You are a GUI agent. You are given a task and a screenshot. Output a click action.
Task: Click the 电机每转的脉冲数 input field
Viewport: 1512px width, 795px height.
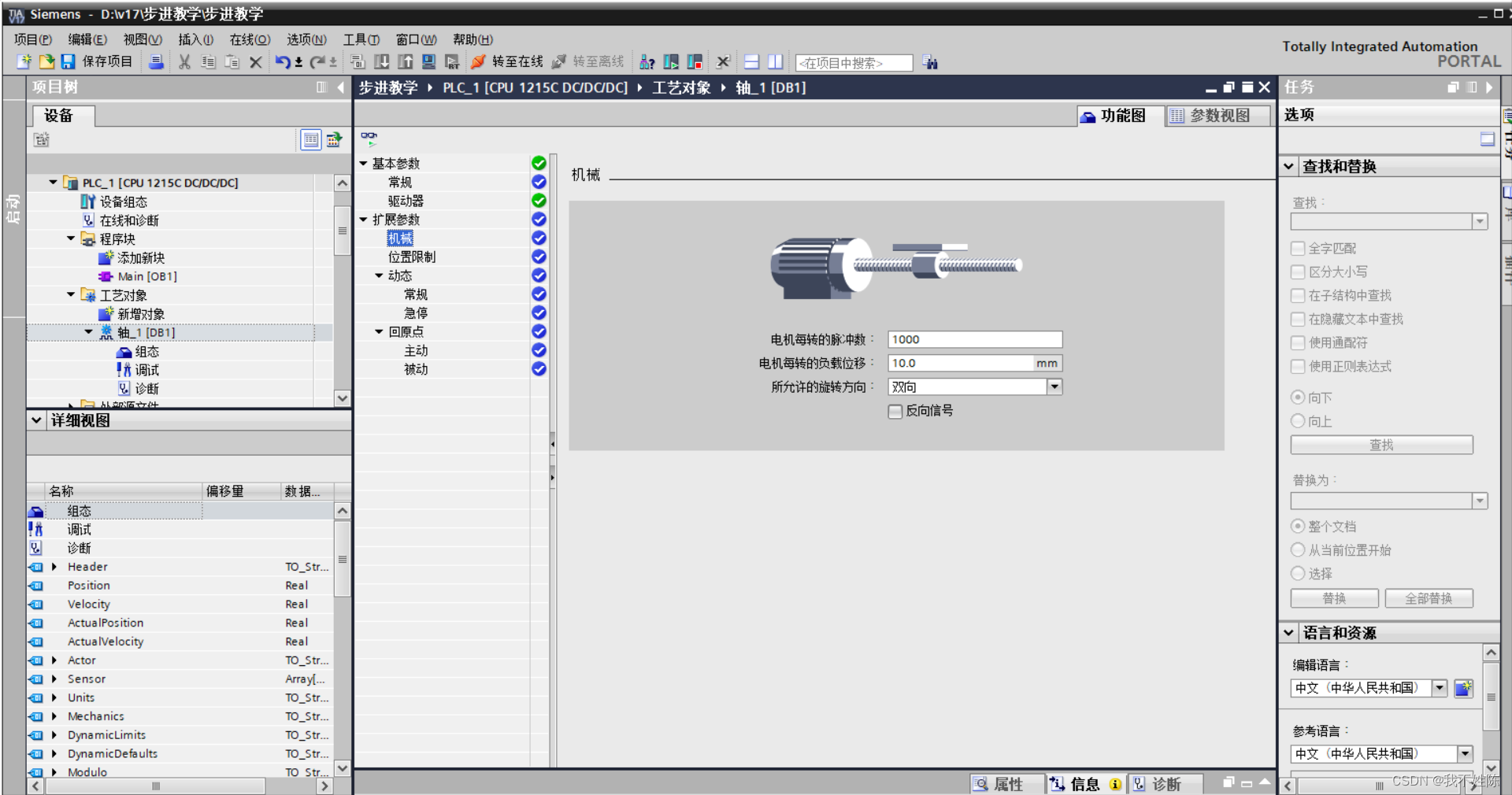click(974, 339)
